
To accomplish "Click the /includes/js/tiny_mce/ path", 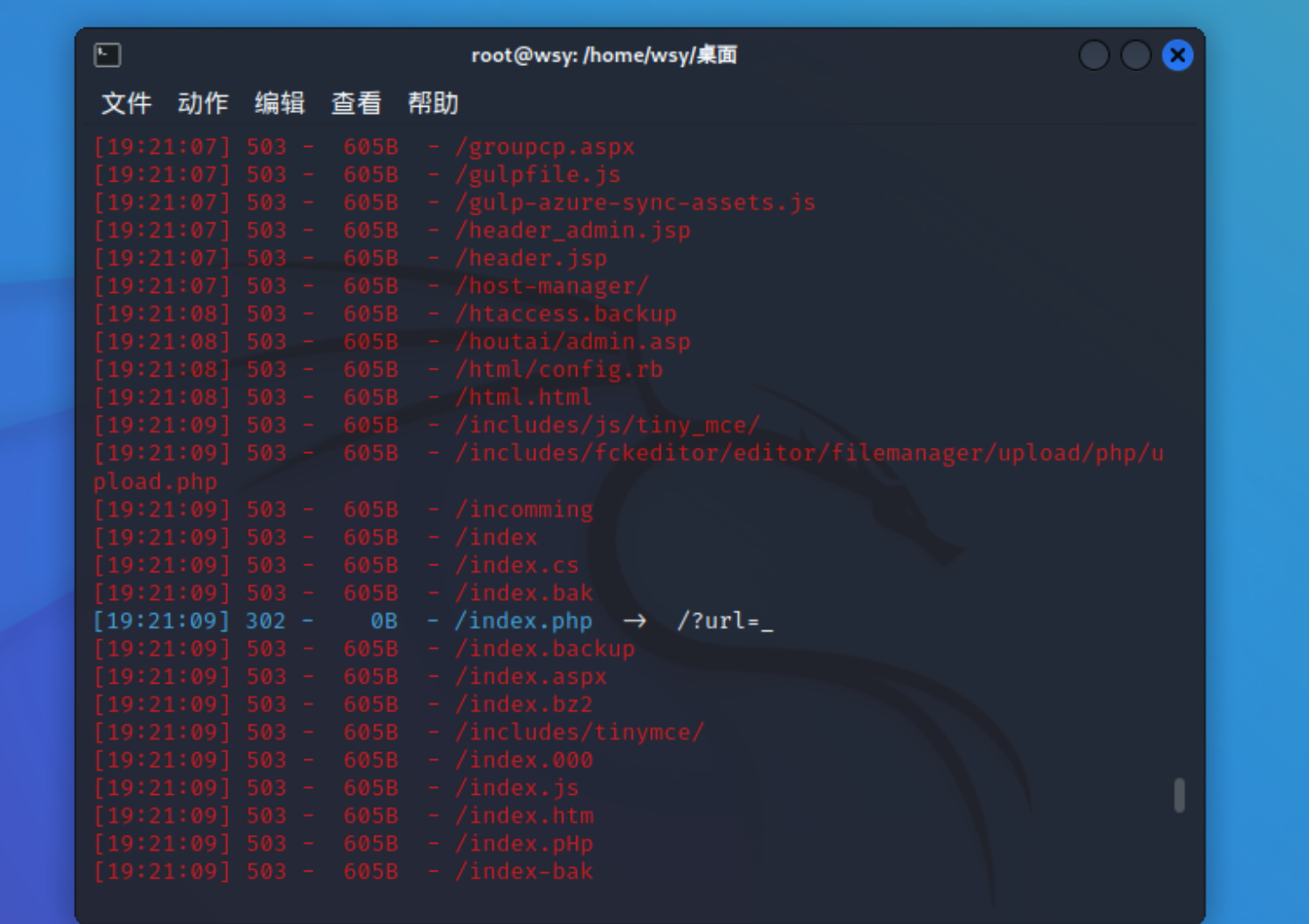I will pyautogui.click(x=607, y=426).
